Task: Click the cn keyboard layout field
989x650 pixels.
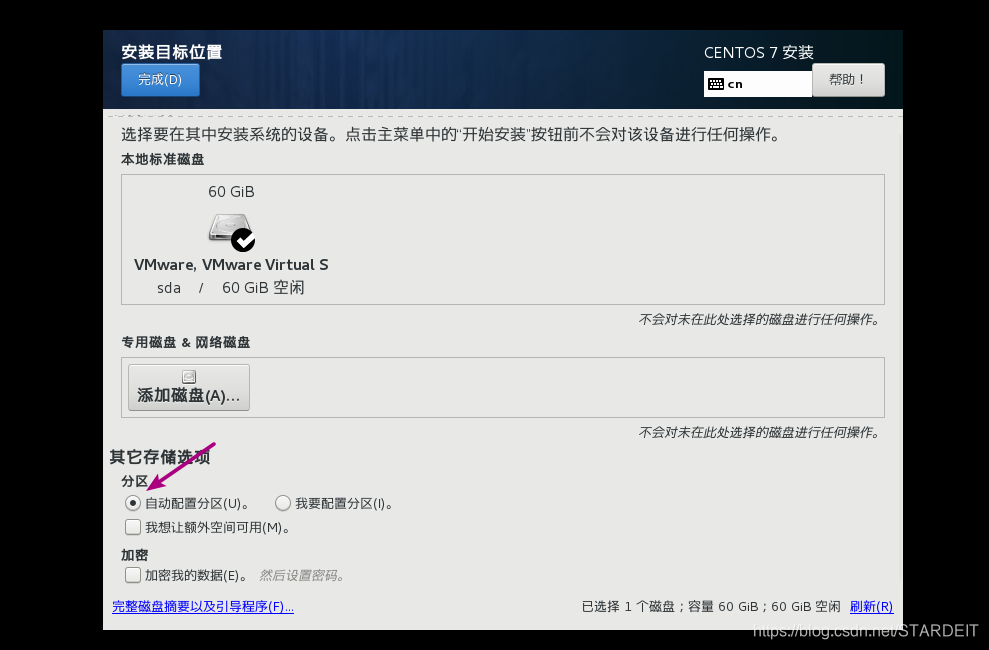Action: coord(758,84)
